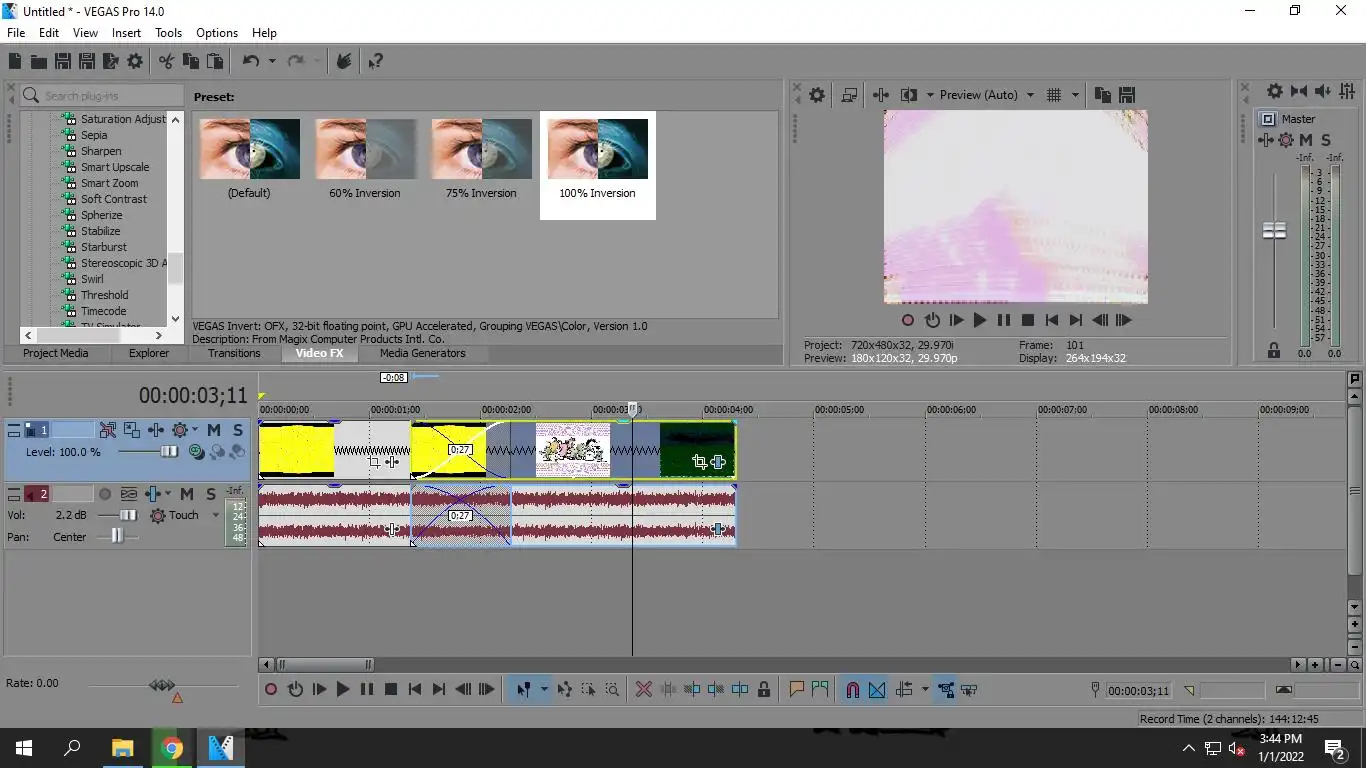This screenshot has width=1366, height=768.
Task: Open the What's This help tool
Action: (375, 61)
